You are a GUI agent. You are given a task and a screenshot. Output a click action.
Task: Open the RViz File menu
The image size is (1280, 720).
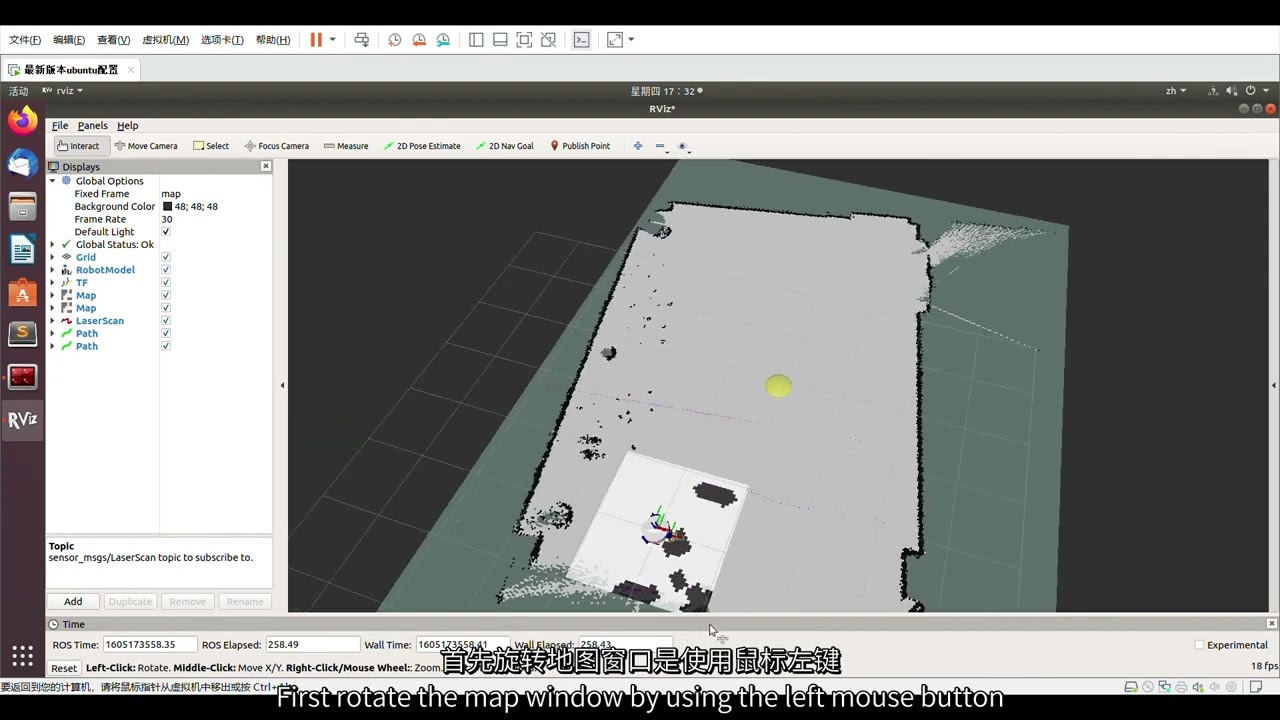click(x=60, y=126)
